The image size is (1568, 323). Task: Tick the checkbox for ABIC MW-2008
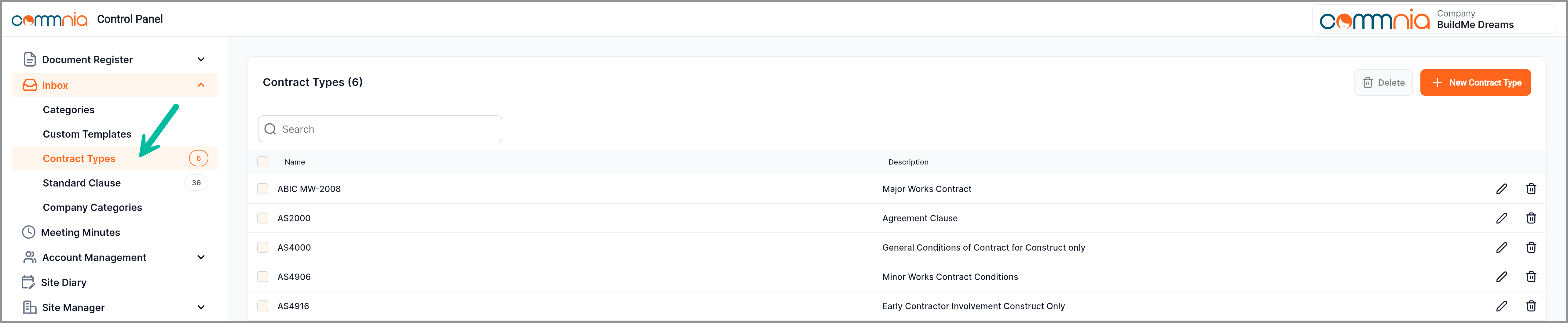(x=262, y=189)
